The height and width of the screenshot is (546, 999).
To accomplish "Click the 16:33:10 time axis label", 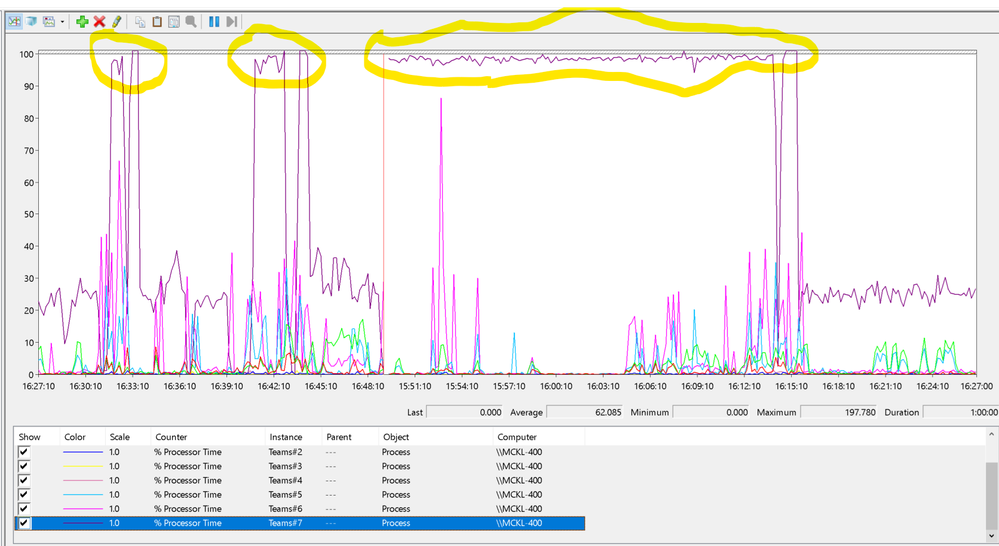I will pos(133,386).
